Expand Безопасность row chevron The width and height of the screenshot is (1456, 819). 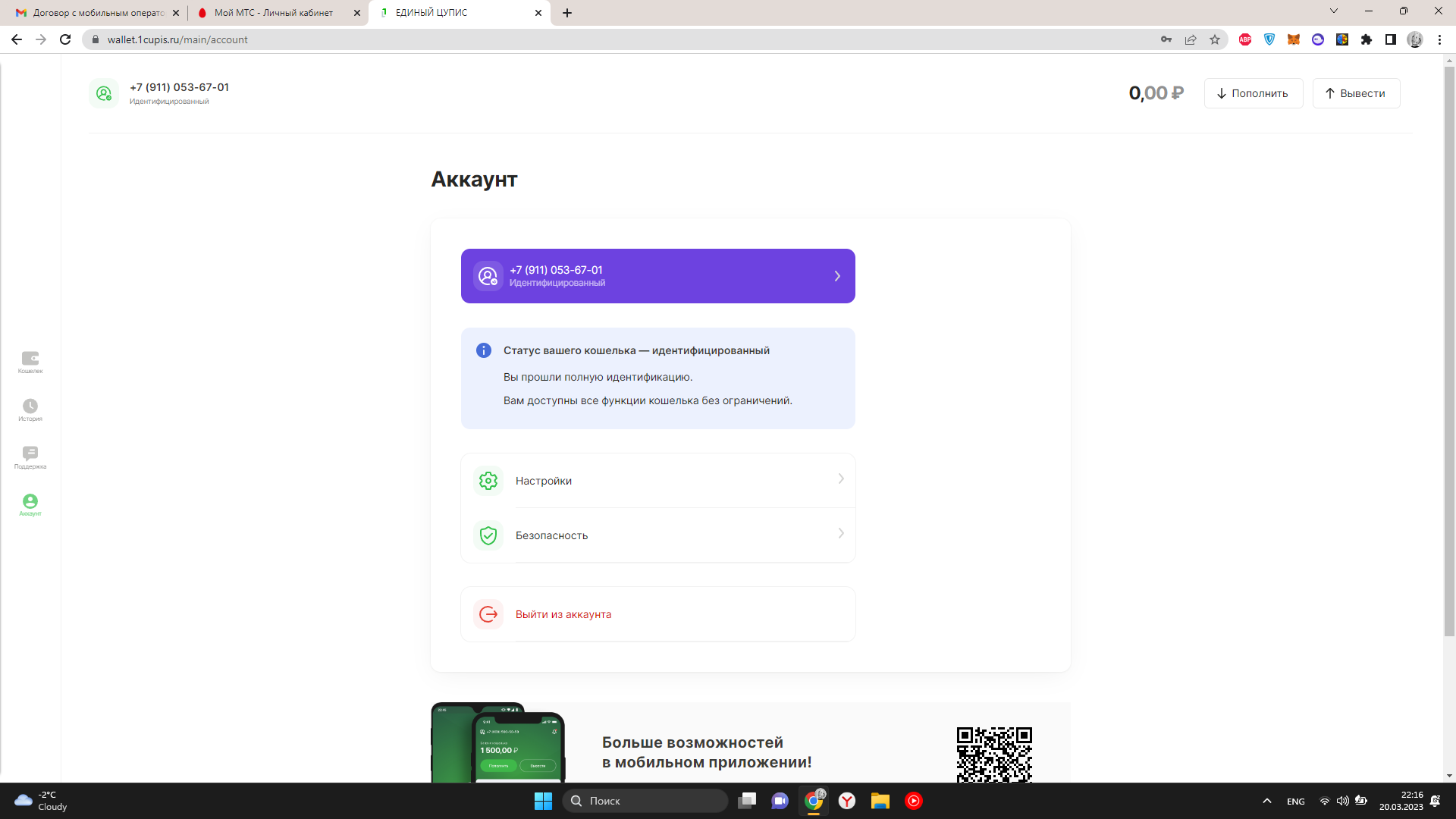pyautogui.click(x=841, y=533)
